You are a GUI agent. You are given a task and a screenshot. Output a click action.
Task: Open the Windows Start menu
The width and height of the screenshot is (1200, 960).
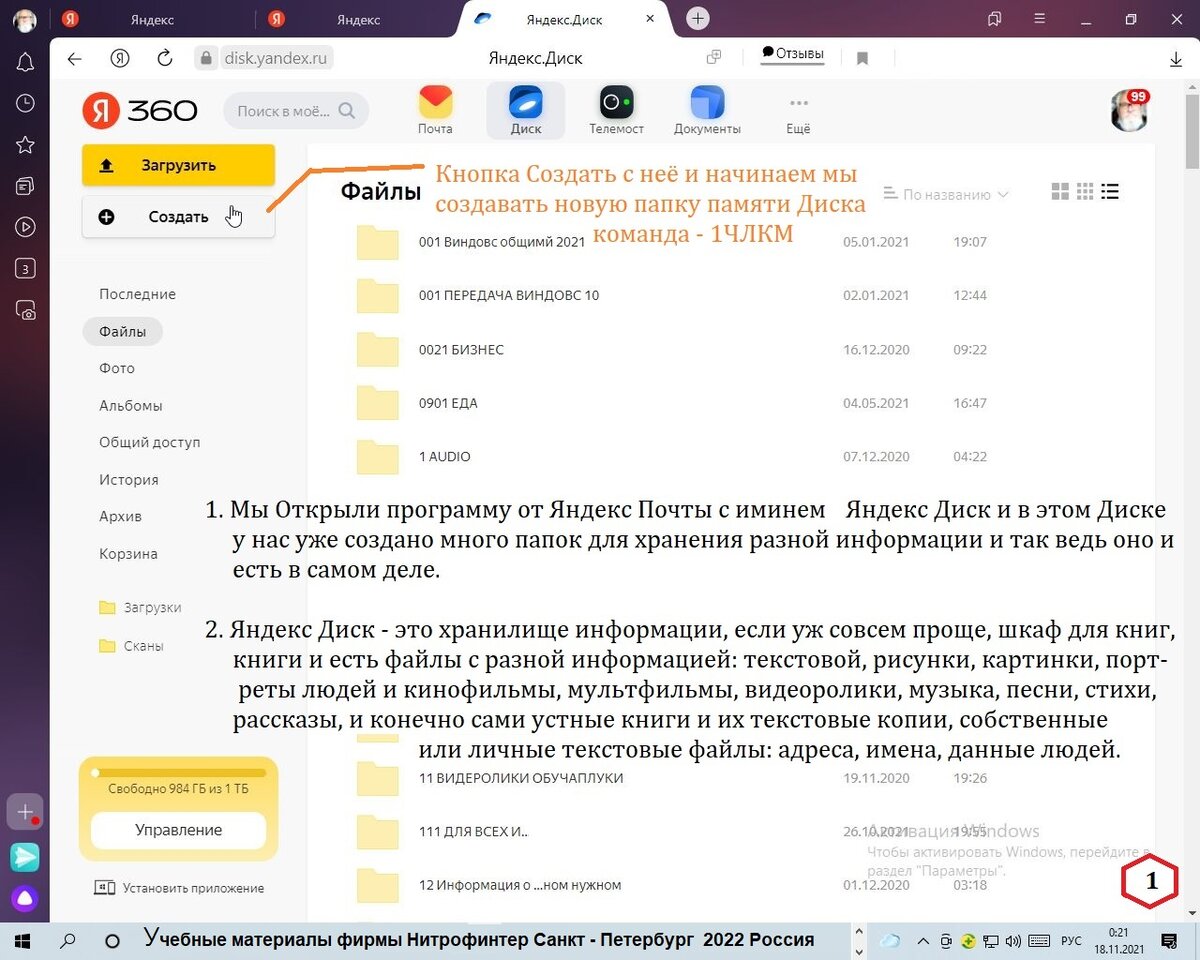tap(22, 941)
